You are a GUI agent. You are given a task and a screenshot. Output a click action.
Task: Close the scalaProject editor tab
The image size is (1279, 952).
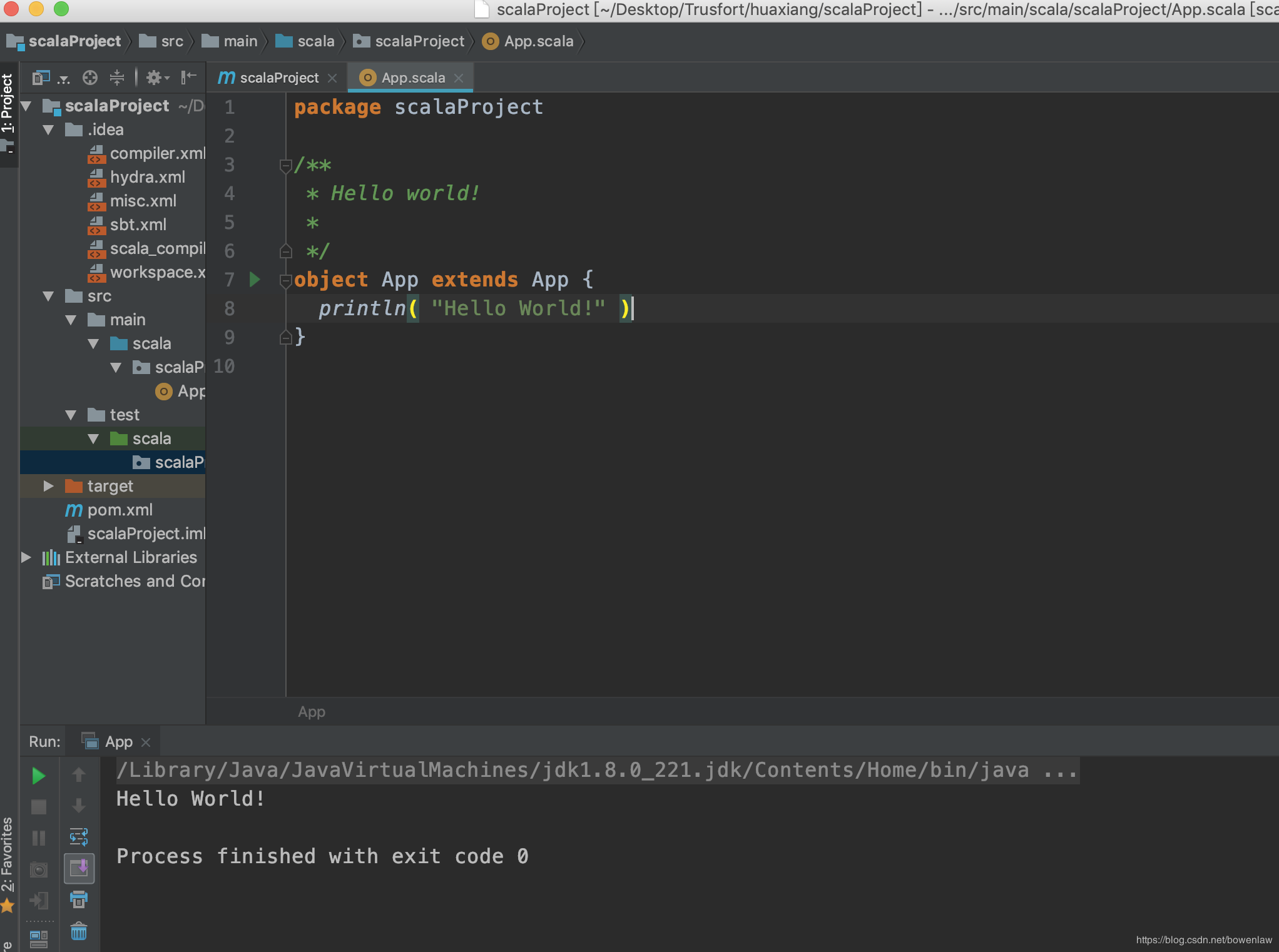(332, 78)
